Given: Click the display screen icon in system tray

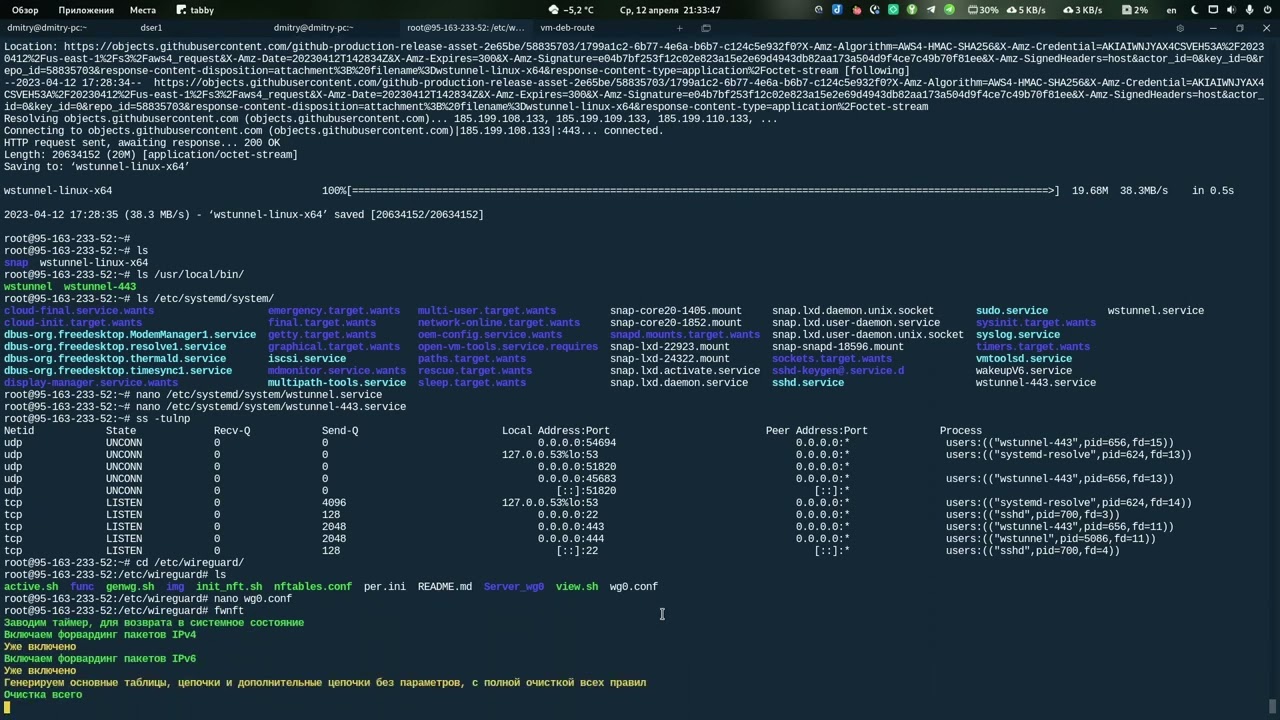Looking at the screenshot, I should coord(1213,10).
